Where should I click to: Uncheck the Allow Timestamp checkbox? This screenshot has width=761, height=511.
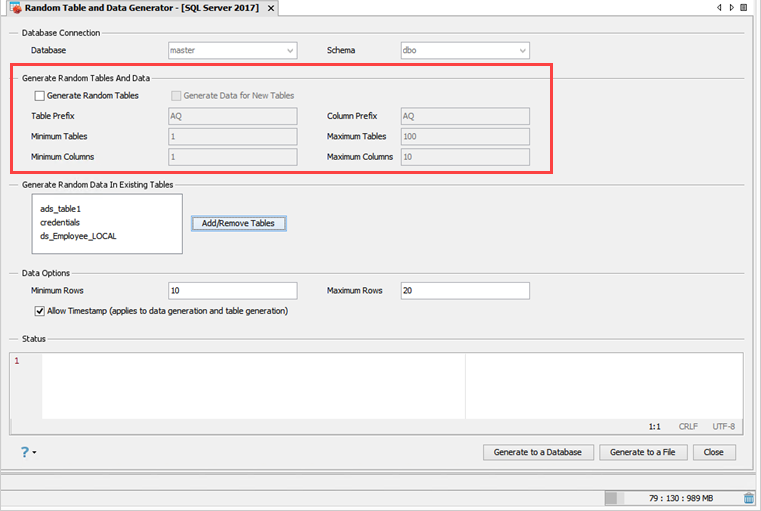[x=40, y=311]
